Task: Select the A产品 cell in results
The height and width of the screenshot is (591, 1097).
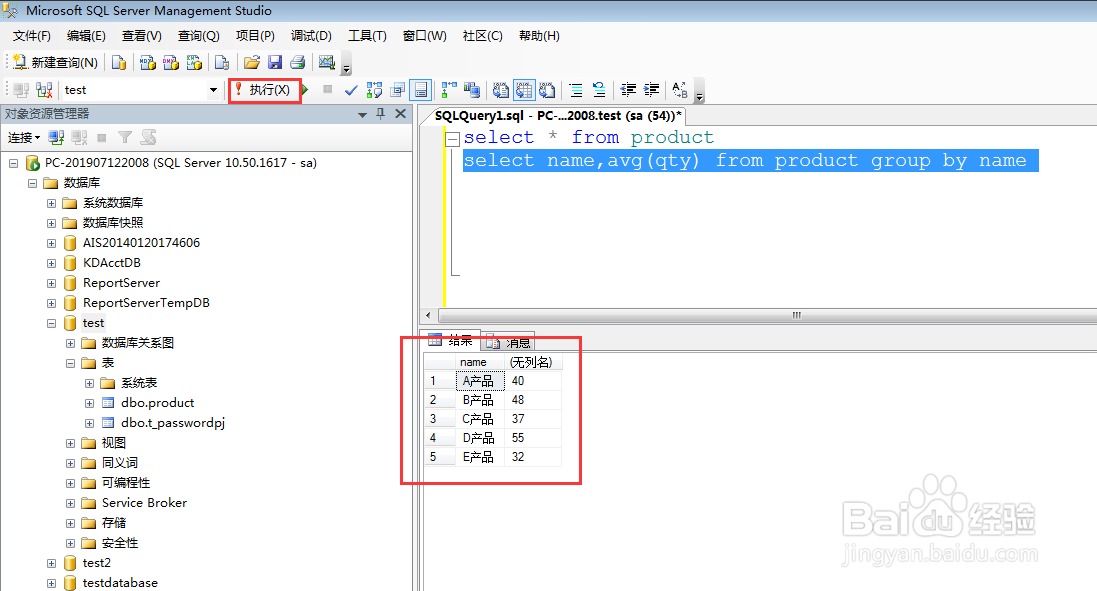Action: [480, 380]
